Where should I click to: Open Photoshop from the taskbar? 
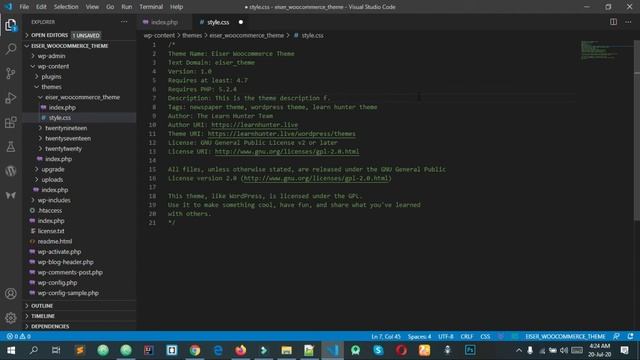(470, 350)
